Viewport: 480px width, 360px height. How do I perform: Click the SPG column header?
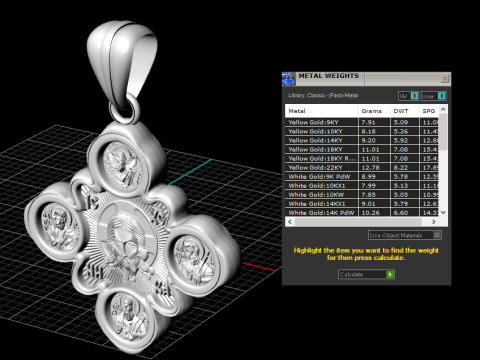(x=429, y=111)
